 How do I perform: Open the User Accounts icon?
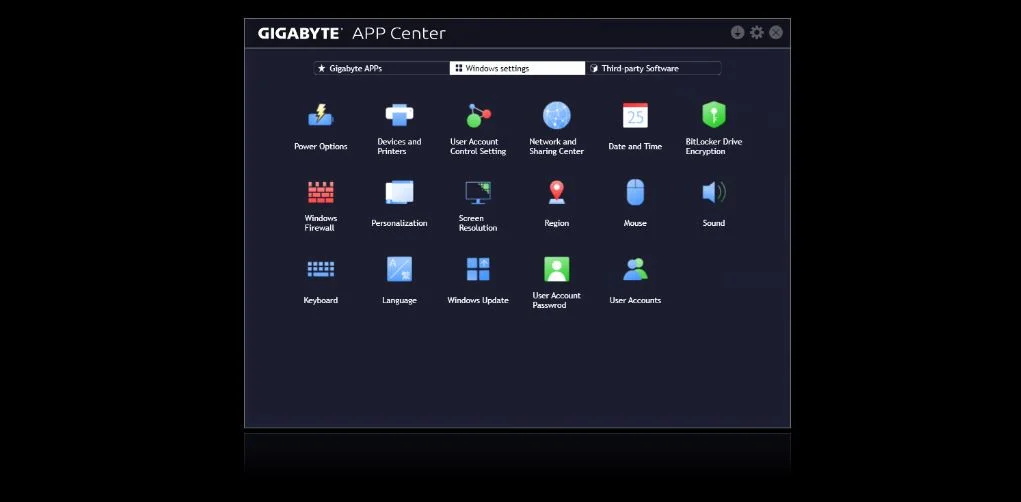pyautogui.click(x=635, y=269)
